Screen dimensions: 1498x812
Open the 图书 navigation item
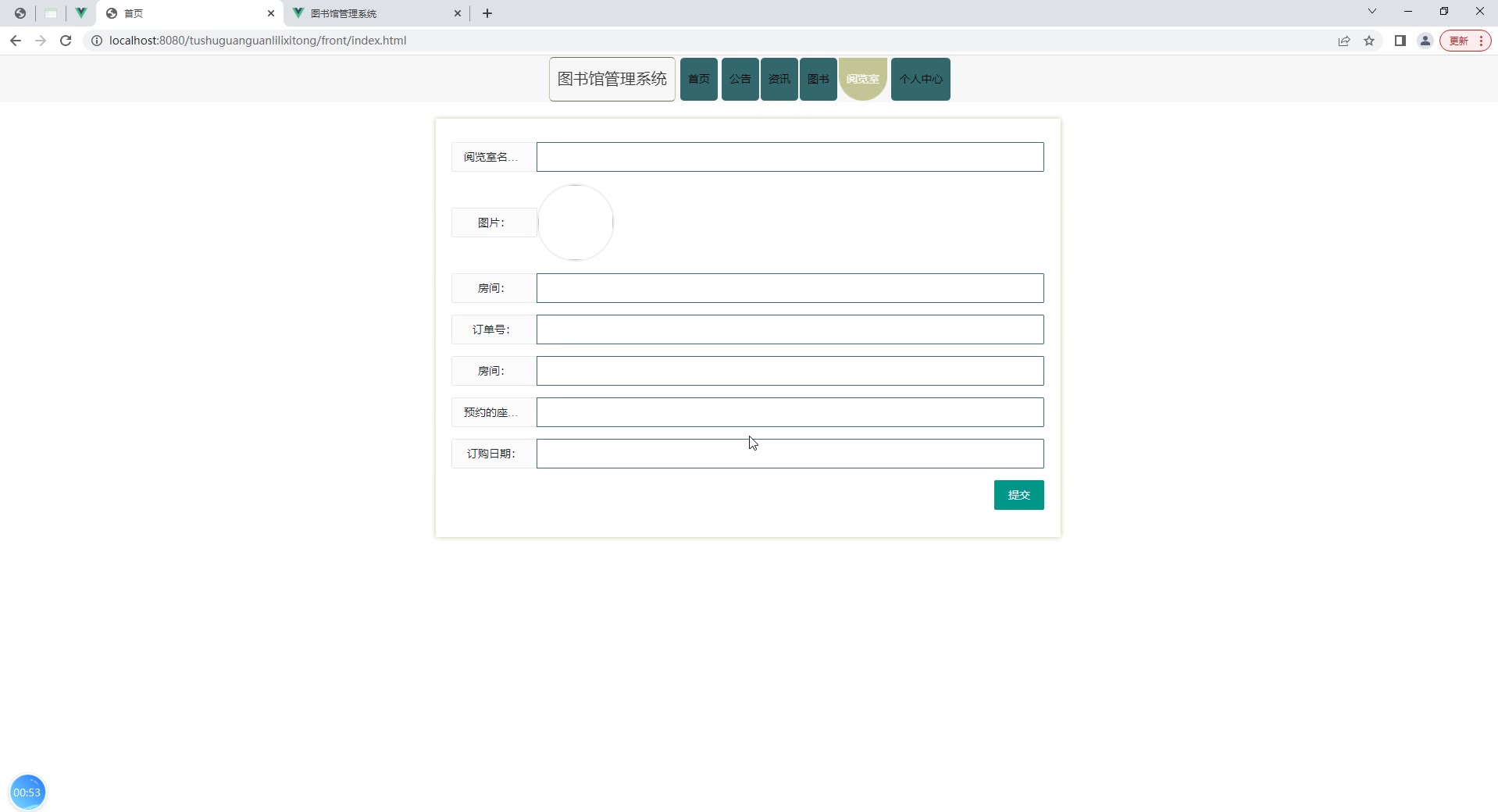819,79
